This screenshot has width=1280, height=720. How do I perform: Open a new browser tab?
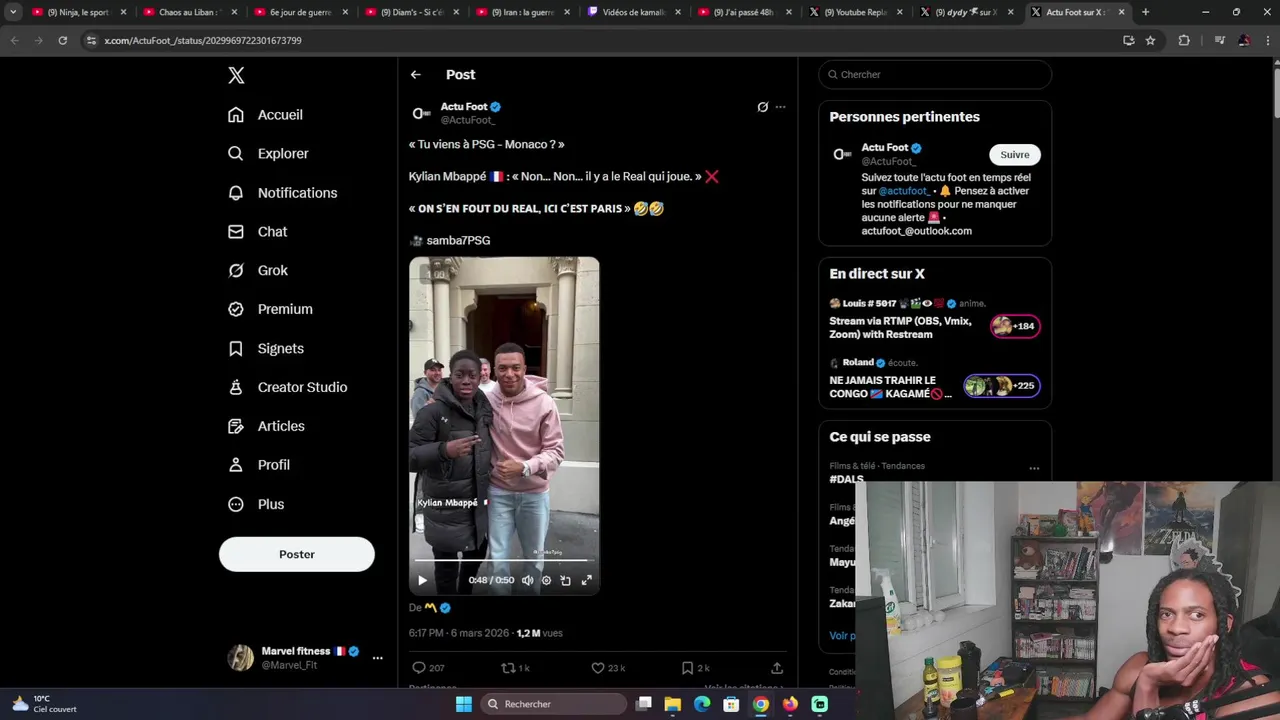(1145, 12)
